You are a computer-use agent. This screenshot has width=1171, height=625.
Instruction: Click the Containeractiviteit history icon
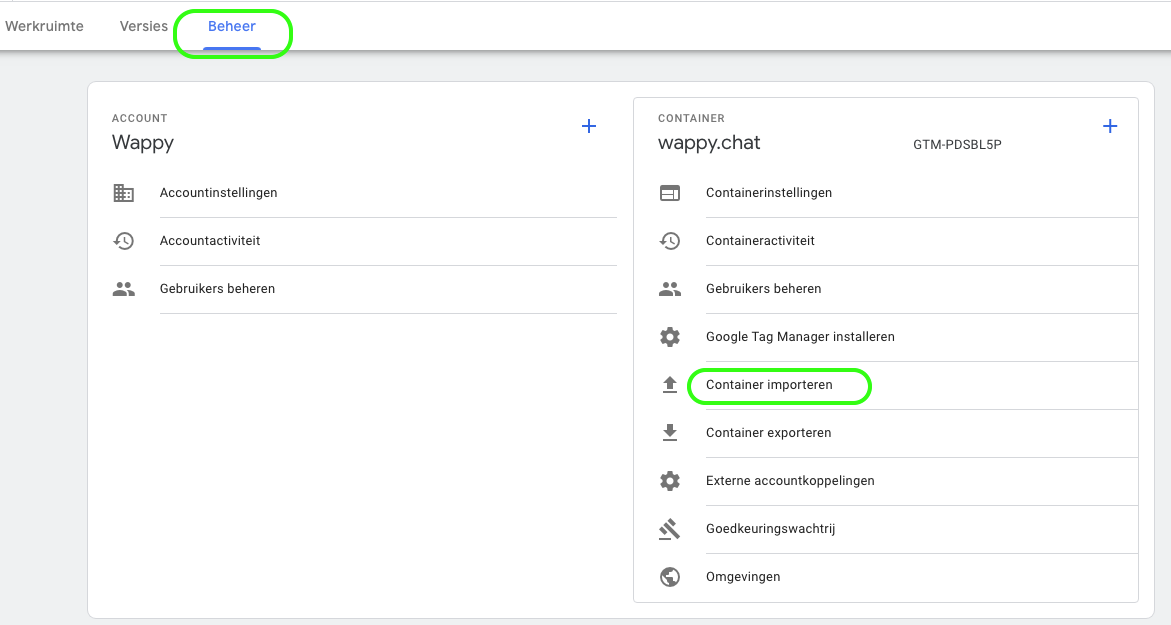[670, 240]
